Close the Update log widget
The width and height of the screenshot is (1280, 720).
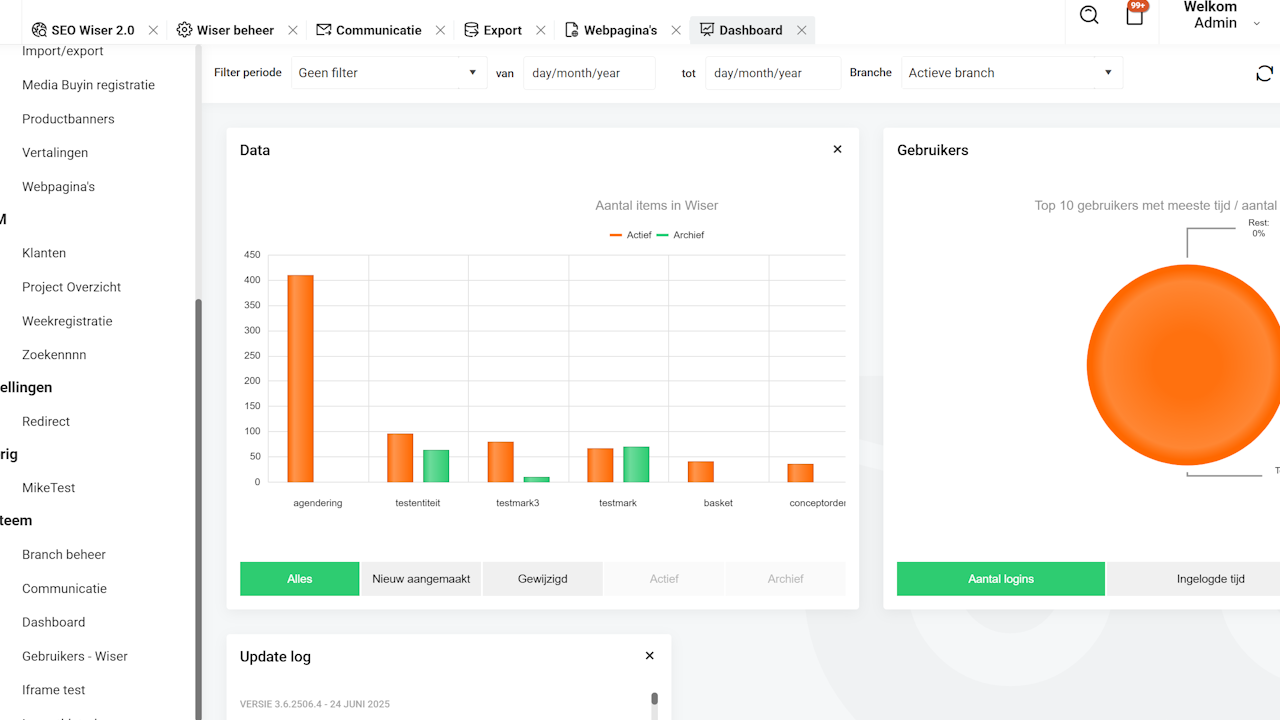(649, 656)
